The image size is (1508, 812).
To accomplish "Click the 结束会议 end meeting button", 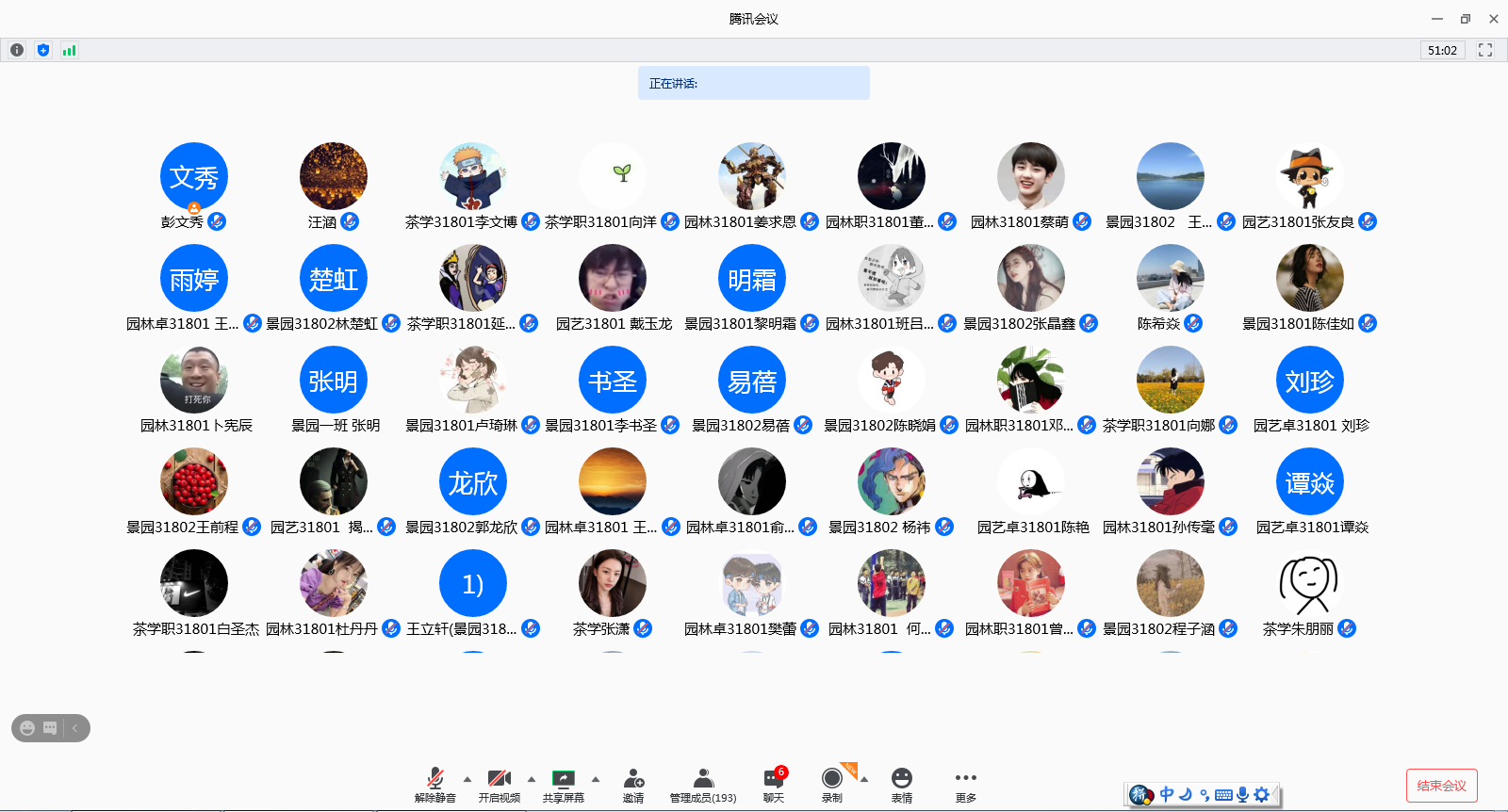I will (1441, 786).
